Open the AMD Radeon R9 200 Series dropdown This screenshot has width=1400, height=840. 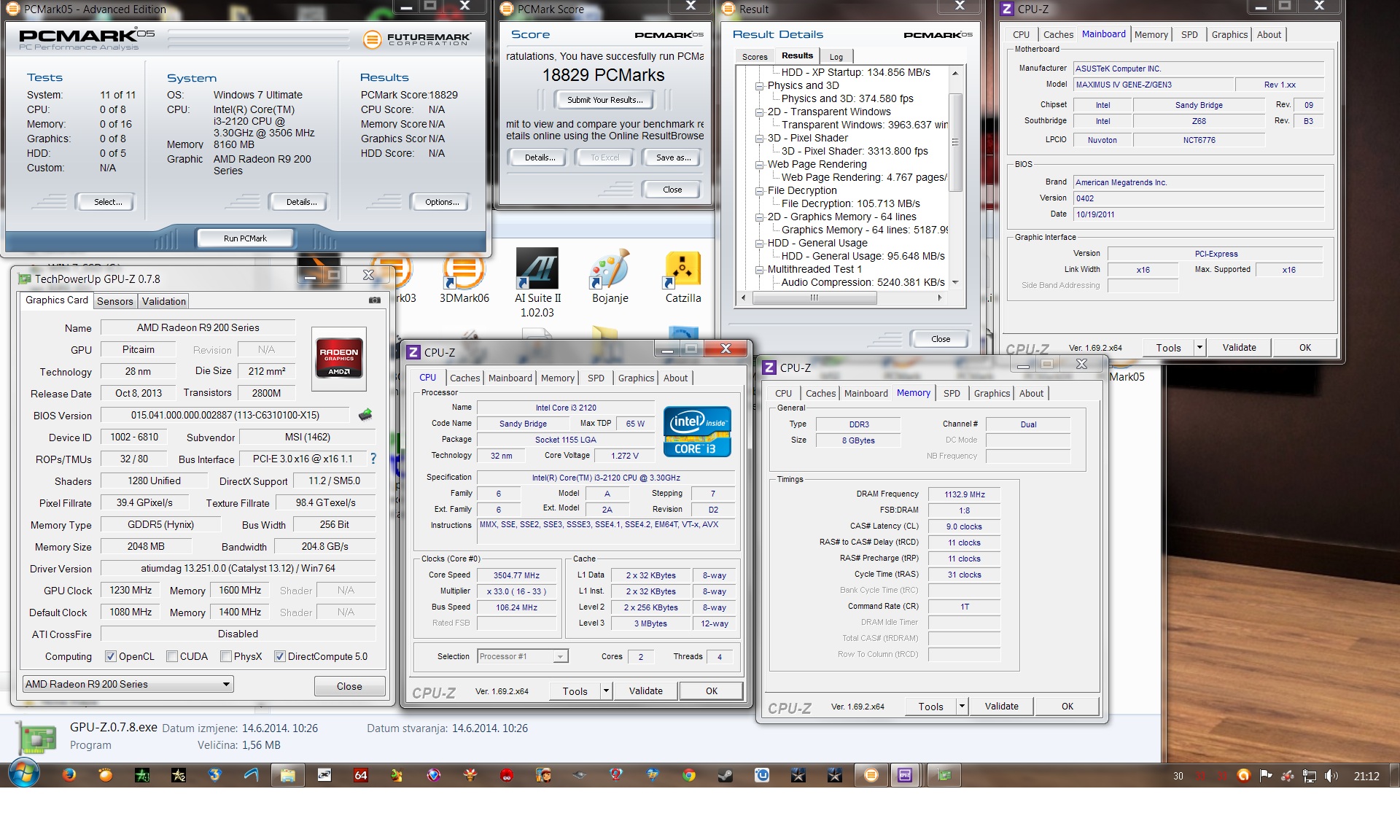tap(128, 684)
